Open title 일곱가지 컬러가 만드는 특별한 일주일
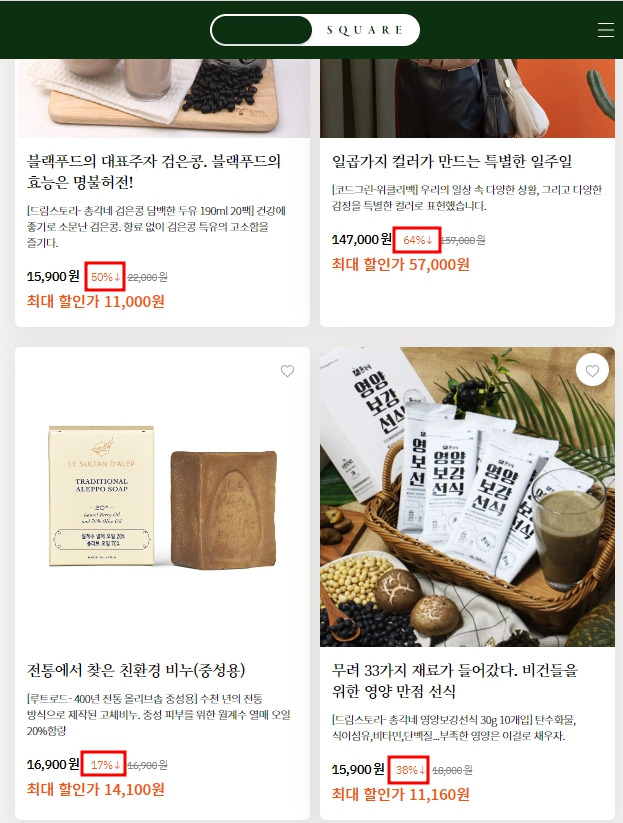 tap(452, 161)
